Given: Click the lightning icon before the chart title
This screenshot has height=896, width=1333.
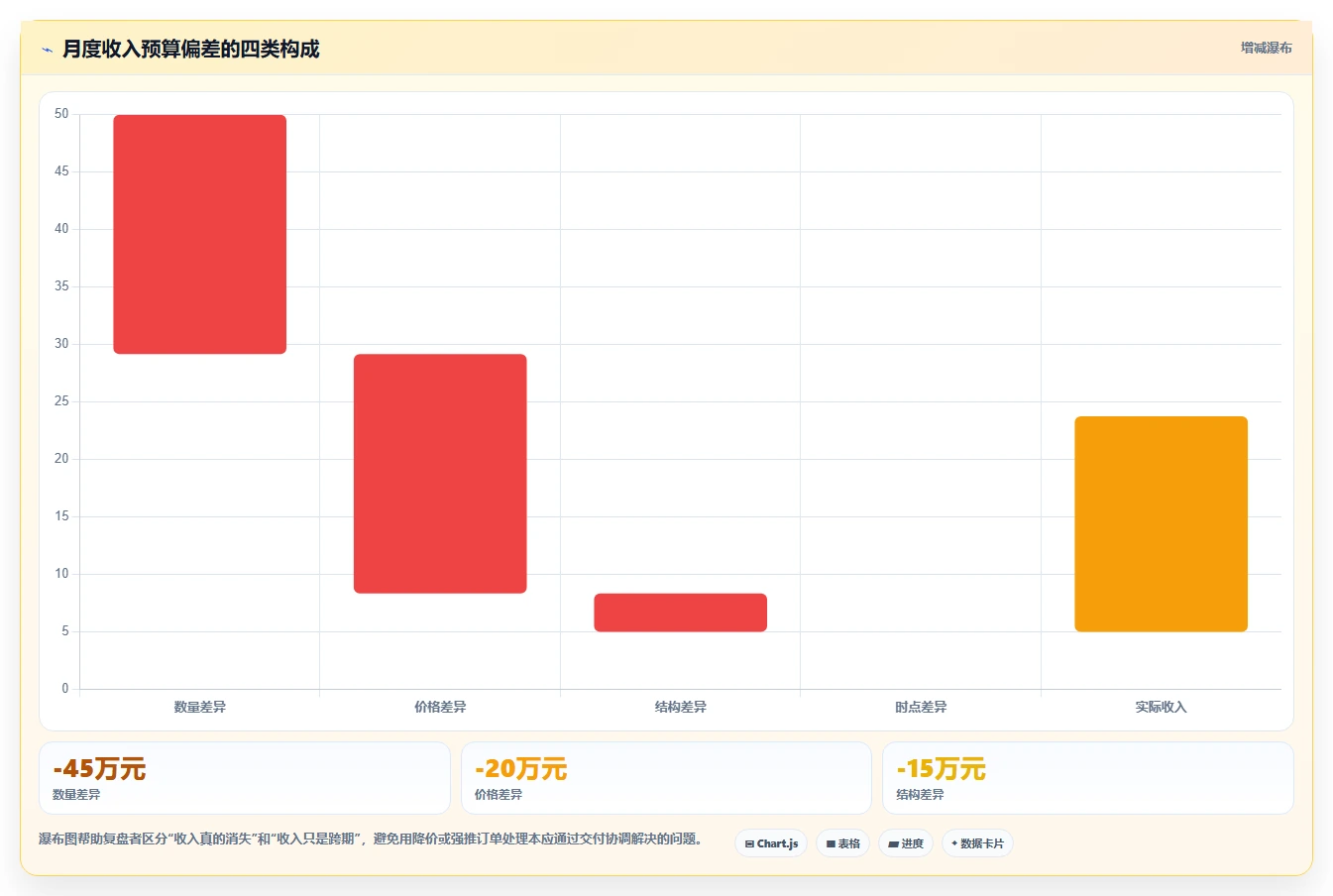Looking at the screenshot, I should [47, 50].
